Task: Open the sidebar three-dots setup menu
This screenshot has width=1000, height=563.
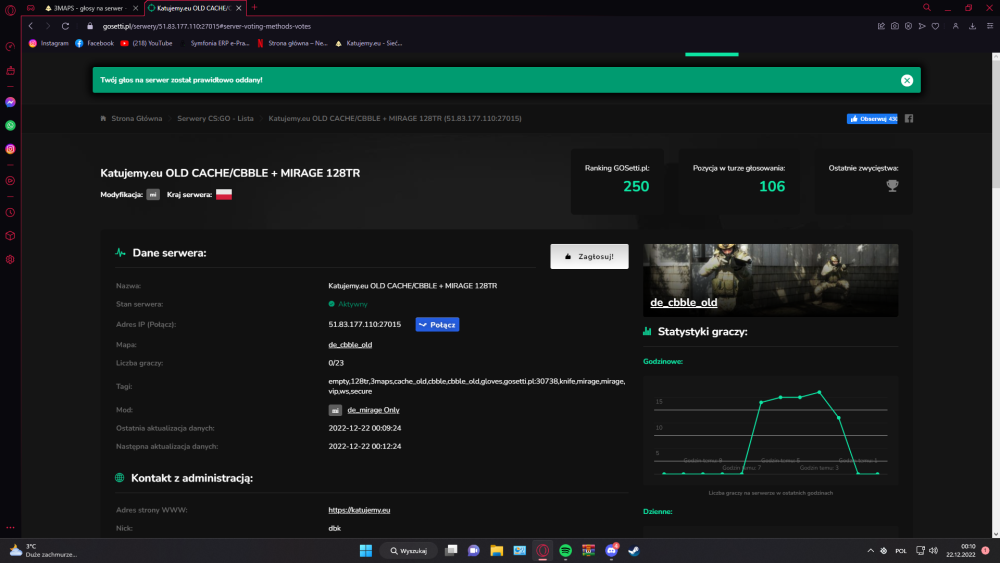Action: (x=10, y=528)
